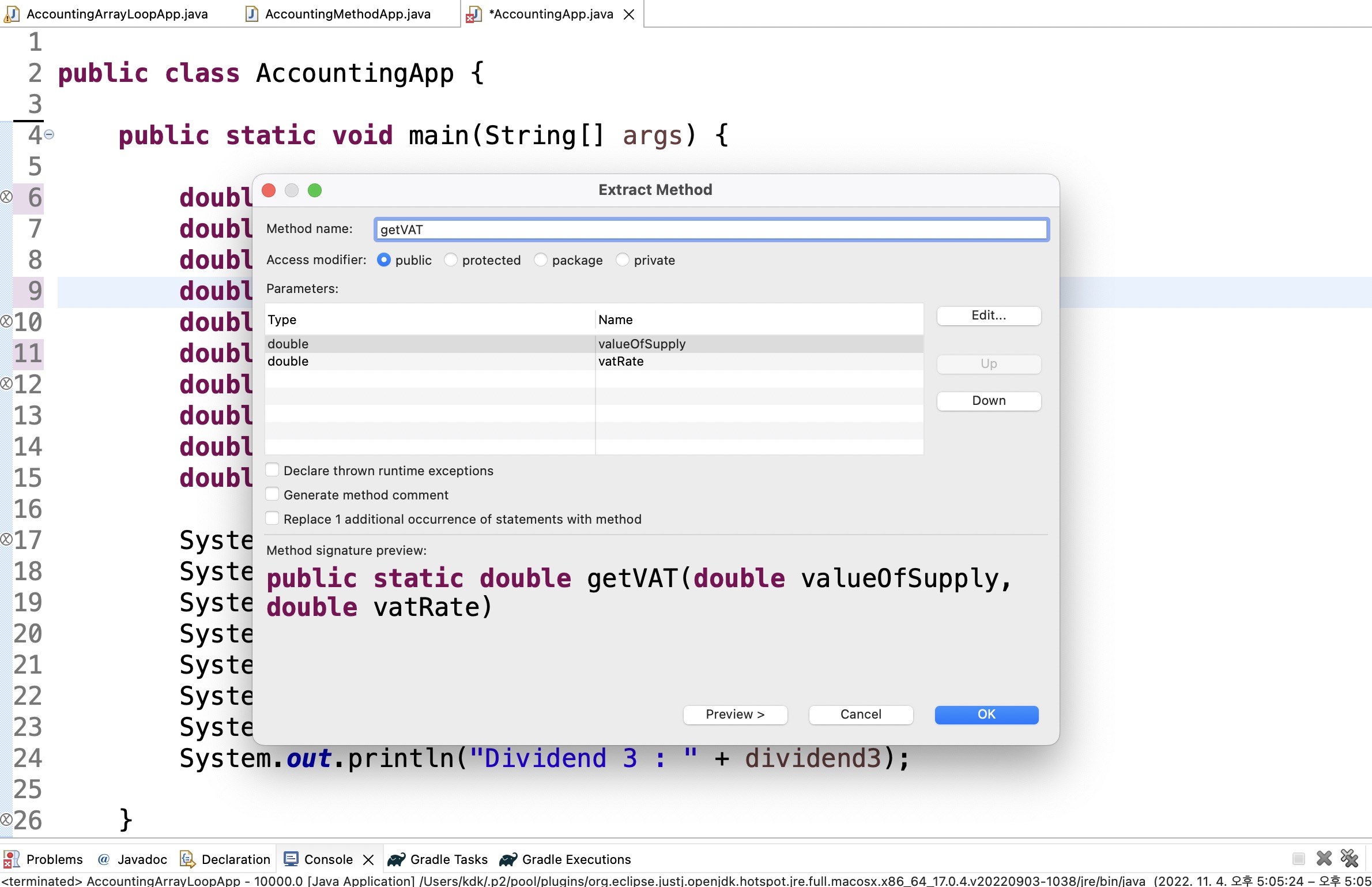Select the private access modifier
Viewport: 1372px width, 887px height.
(623, 260)
